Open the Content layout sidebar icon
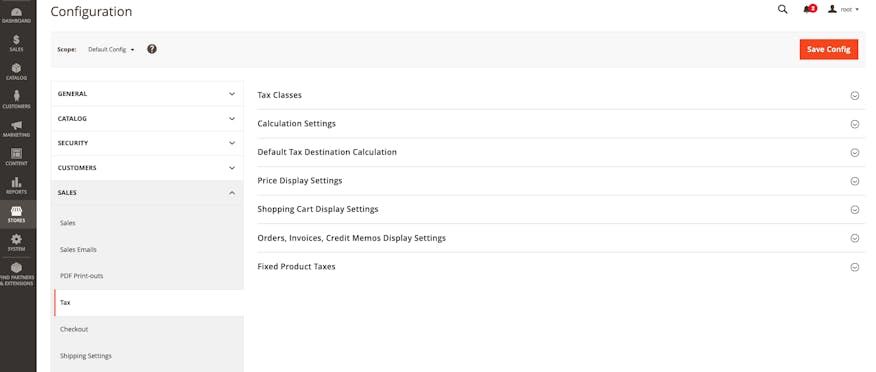The width and height of the screenshot is (876, 372). [x=16, y=157]
